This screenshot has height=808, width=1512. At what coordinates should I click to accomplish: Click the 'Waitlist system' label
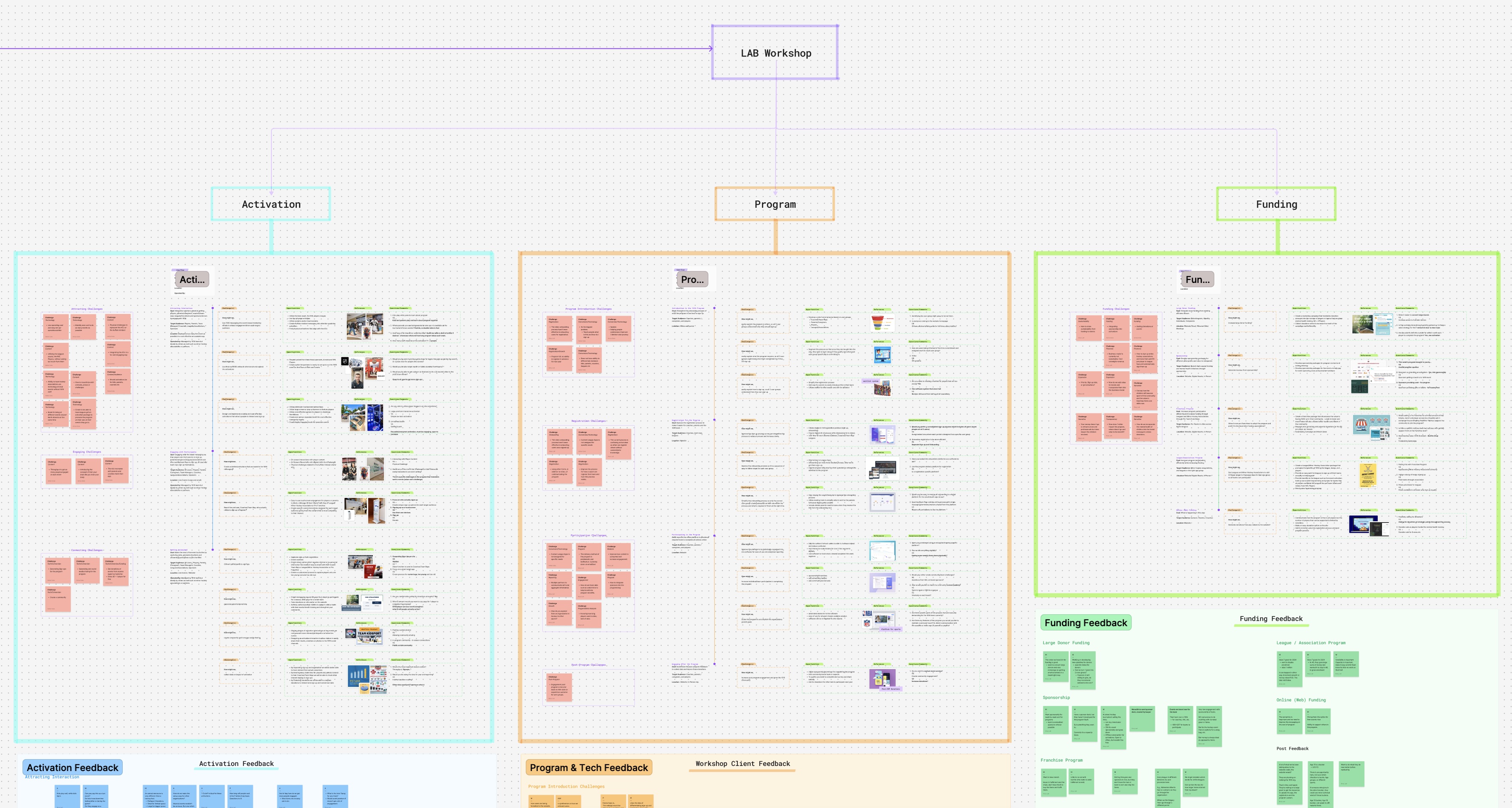coord(870,381)
